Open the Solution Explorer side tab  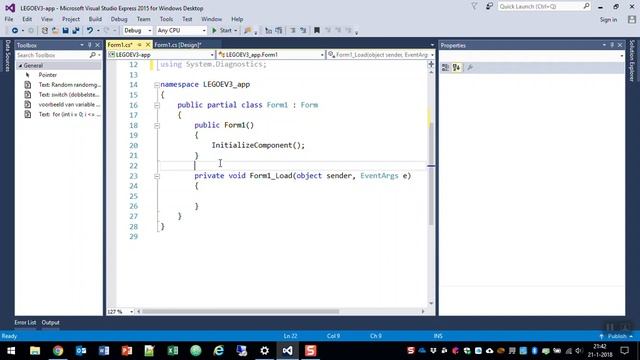[x=632, y=60]
